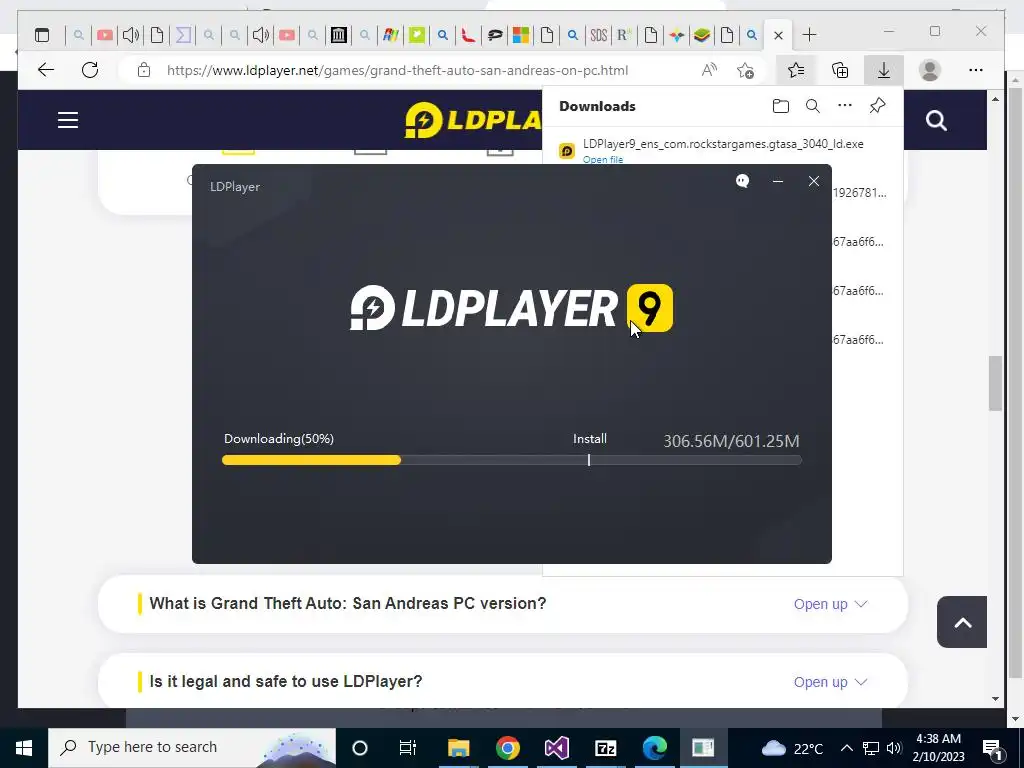1024x768 pixels.
Task: Click the page scrollbar up arrow
Action: point(995,99)
